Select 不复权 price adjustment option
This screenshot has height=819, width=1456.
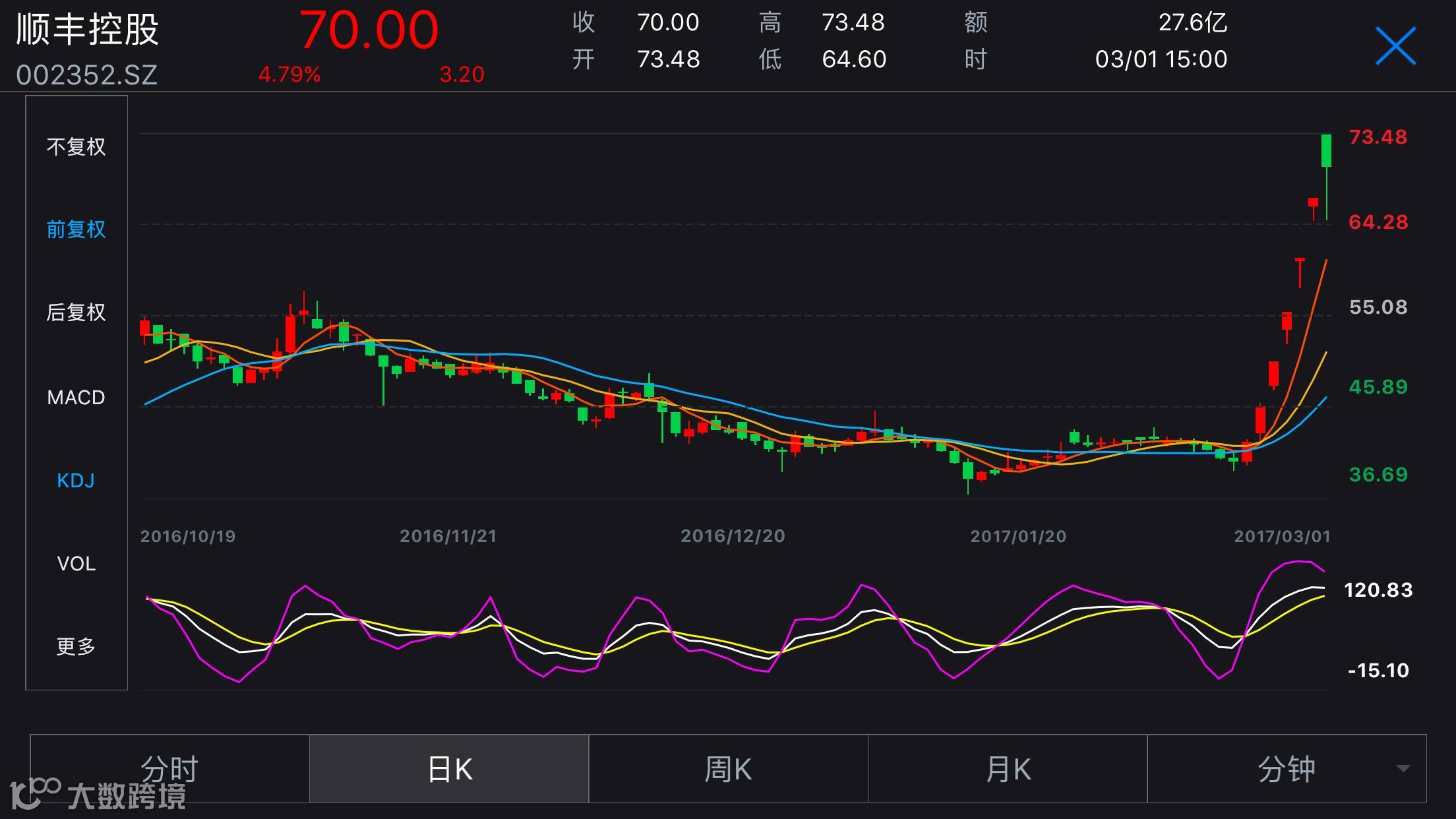[76, 146]
